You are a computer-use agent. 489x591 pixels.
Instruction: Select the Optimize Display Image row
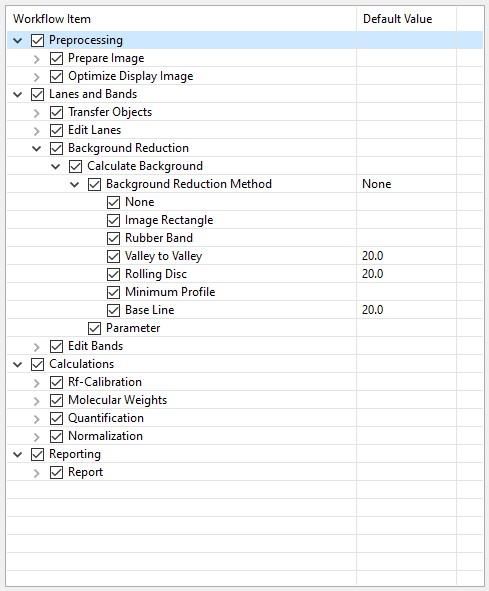click(245, 76)
